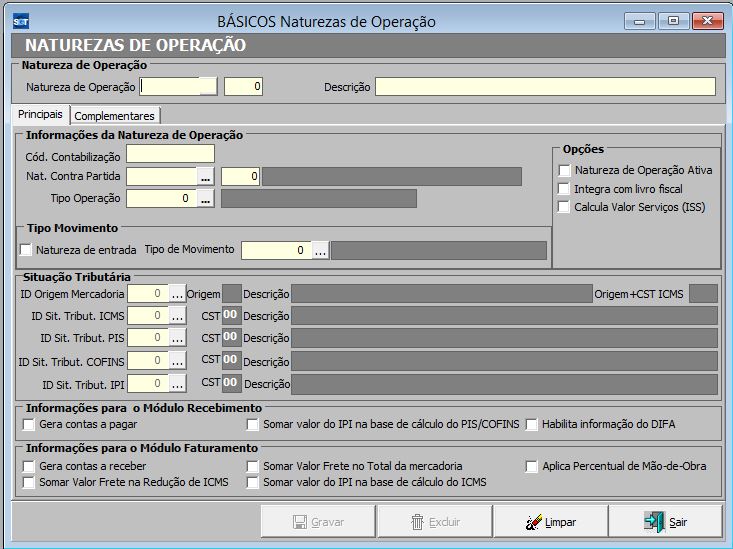The height and width of the screenshot is (549, 733).
Task: Focus the Cód. Contabilização input field
Action: coord(170,154)
